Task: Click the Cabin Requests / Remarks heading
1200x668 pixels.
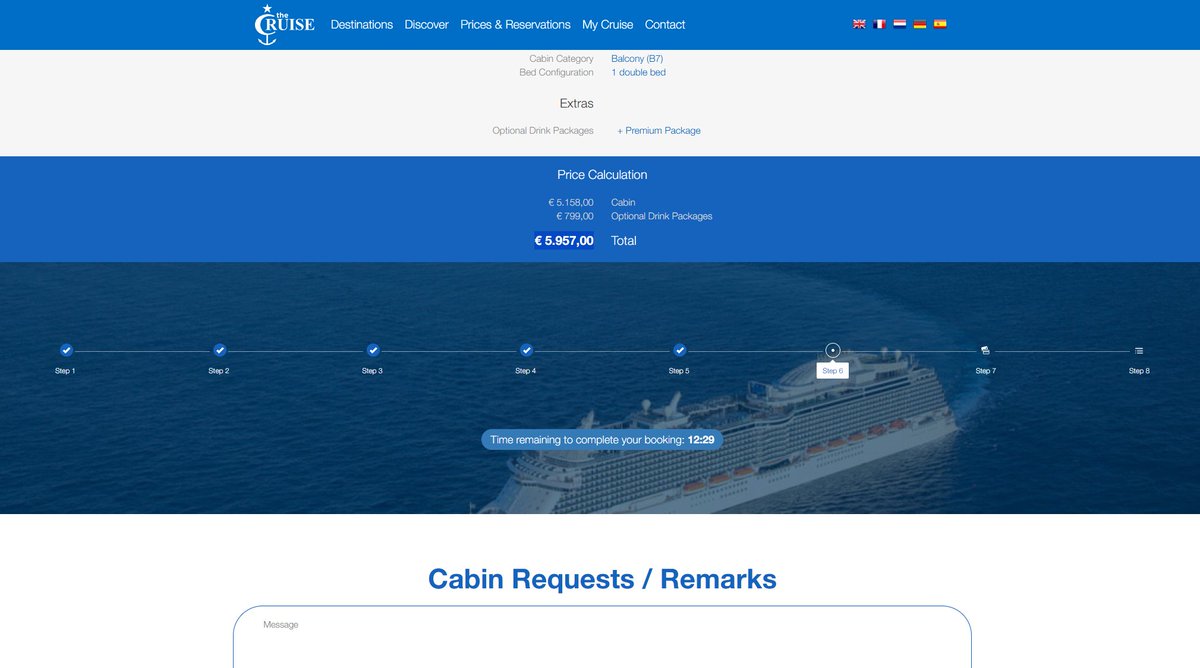Action: pos(602,579)
